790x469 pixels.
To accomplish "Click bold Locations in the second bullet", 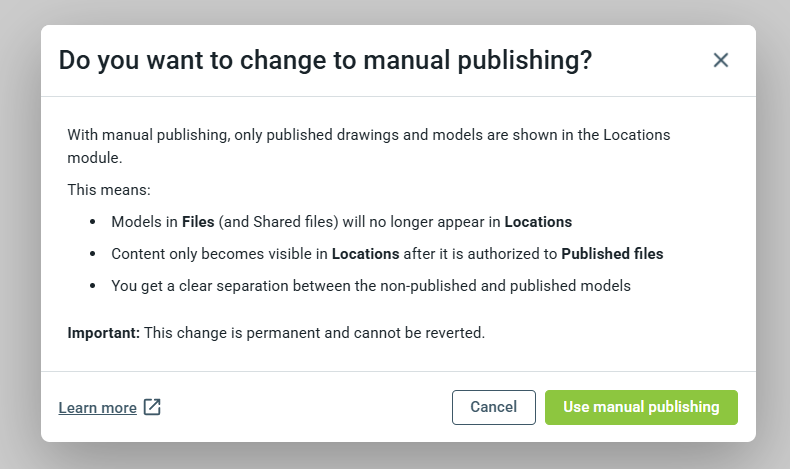I will [365, 253].
